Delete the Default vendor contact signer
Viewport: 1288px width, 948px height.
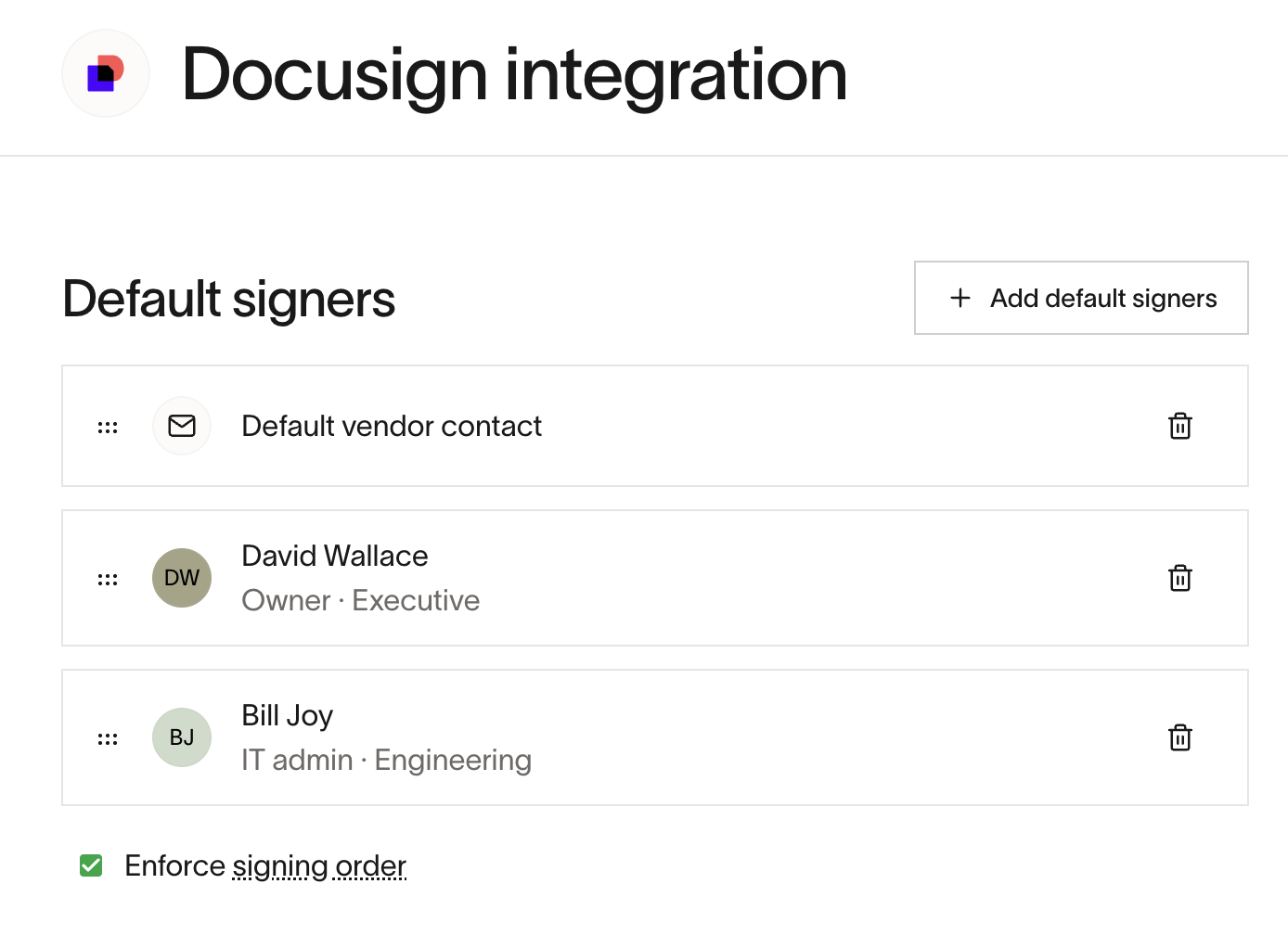[x=1179, y=426]
